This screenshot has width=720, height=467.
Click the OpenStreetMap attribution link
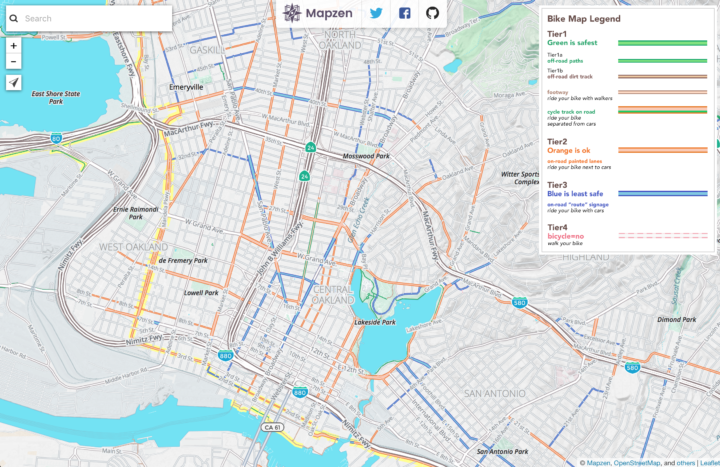(x=636, y=463)
